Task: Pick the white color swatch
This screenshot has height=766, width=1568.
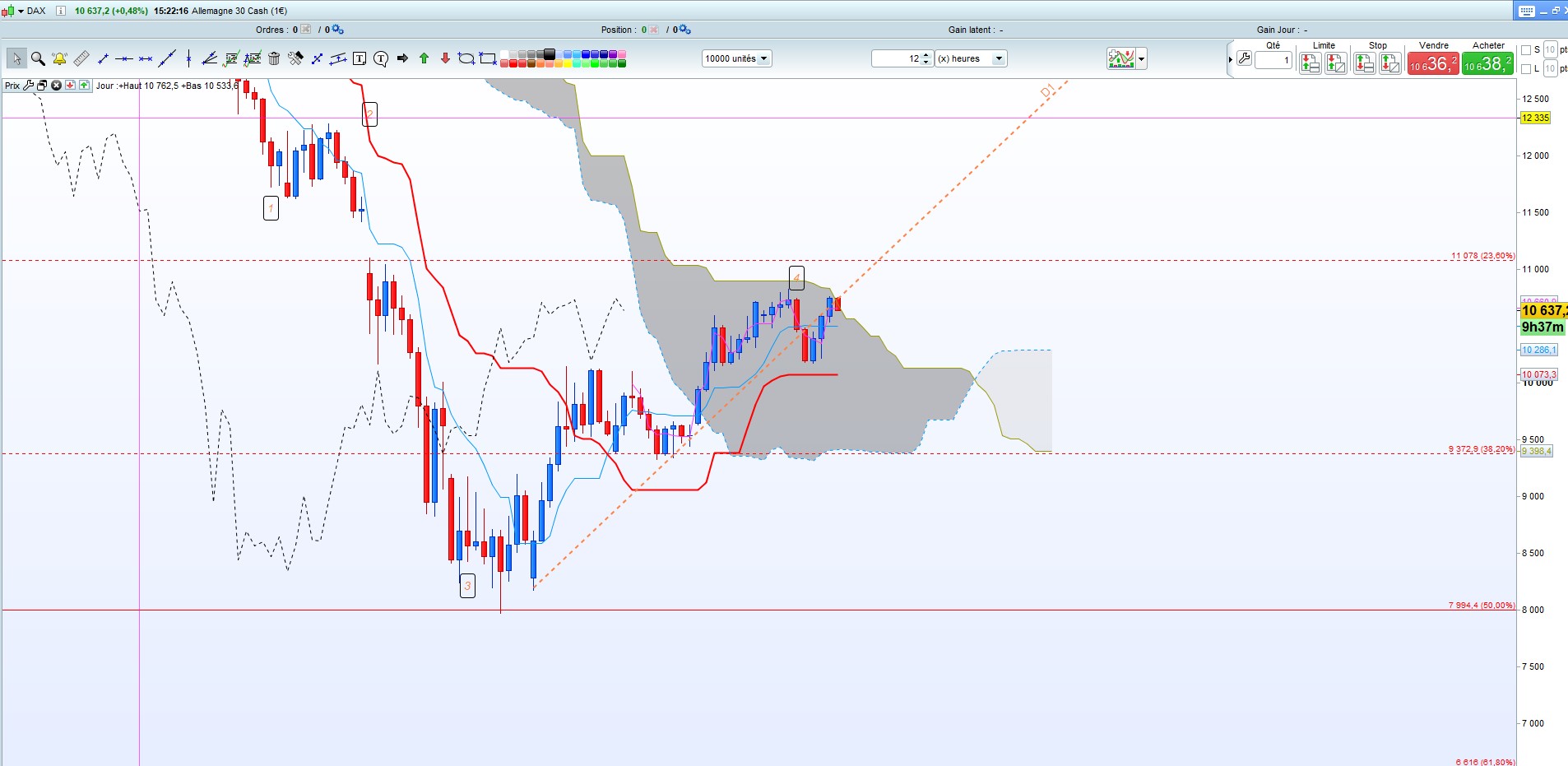Action: point(504,54)
